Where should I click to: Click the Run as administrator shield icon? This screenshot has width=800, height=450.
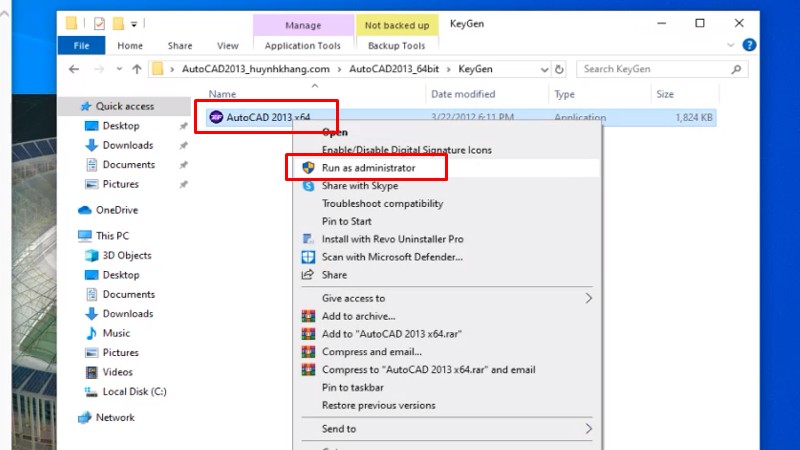pyautogui.click(x=309, y=168)
